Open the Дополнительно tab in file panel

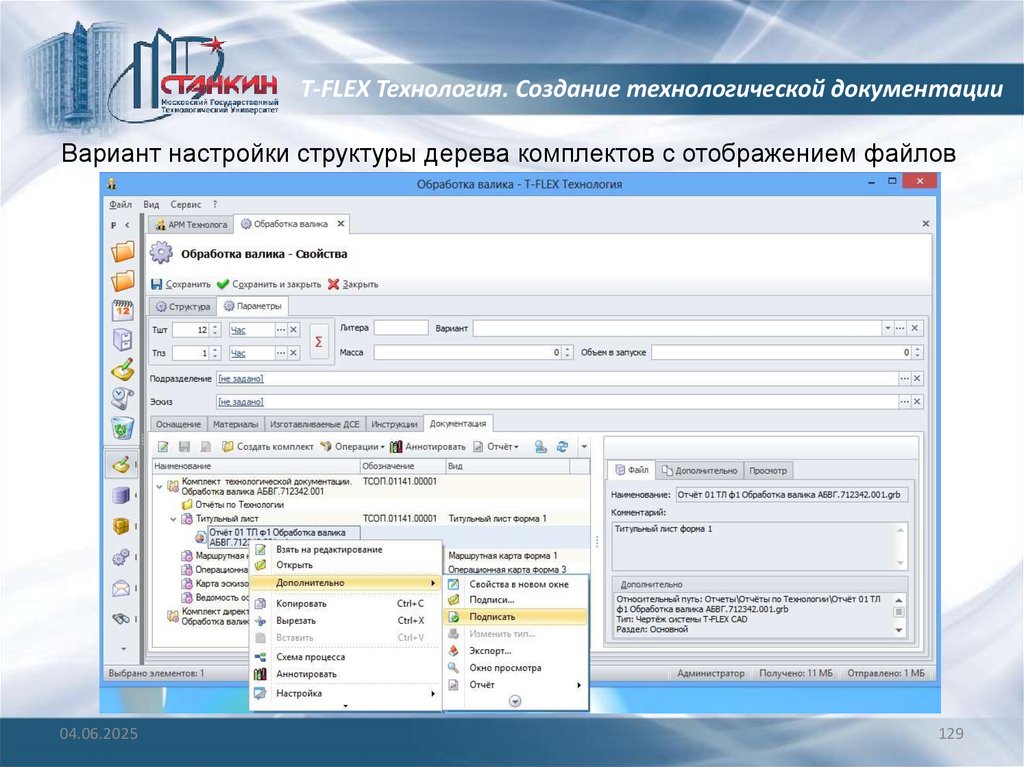(x=699, y=470)
